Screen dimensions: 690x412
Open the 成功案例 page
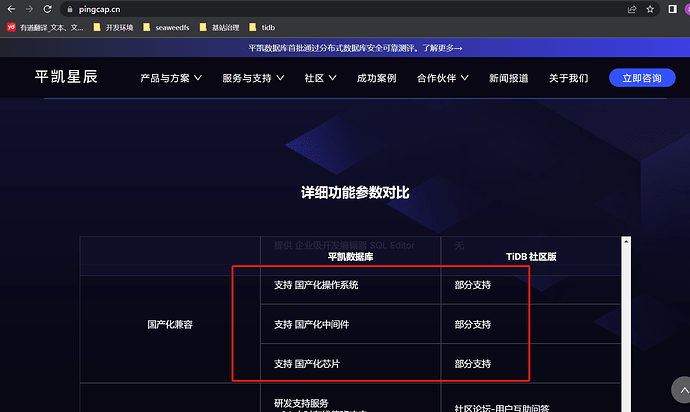pyautogui.click(x=377, y=78)
